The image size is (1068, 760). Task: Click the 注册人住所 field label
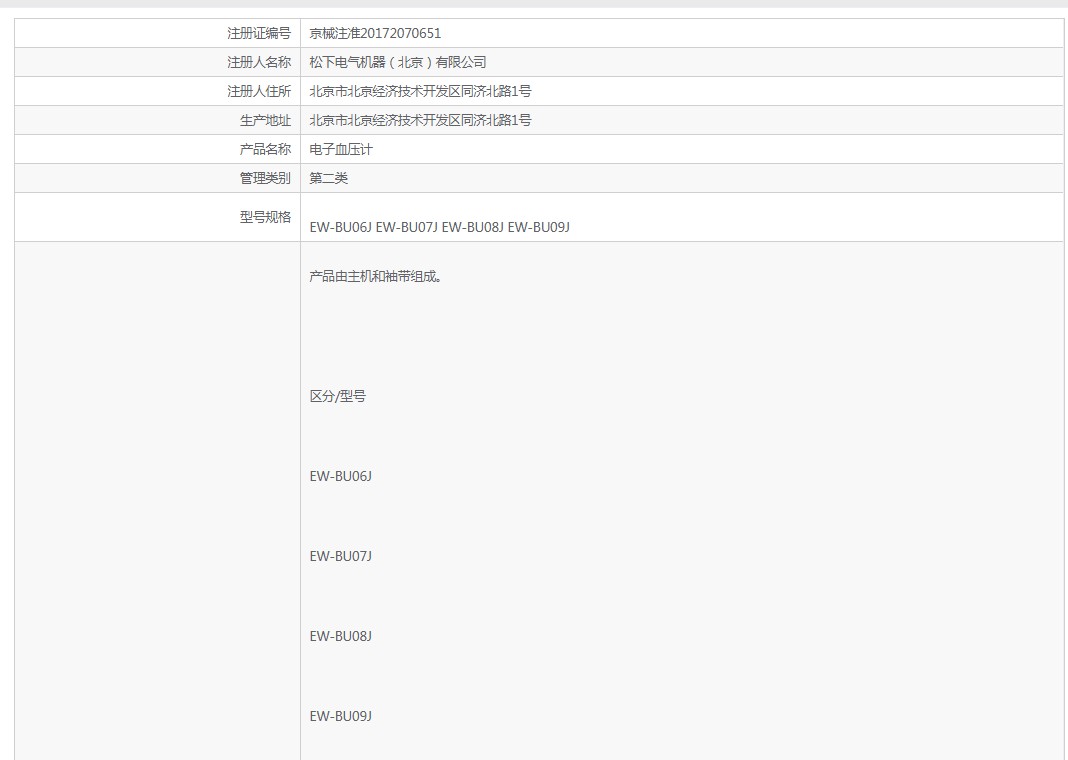point(259,91)
